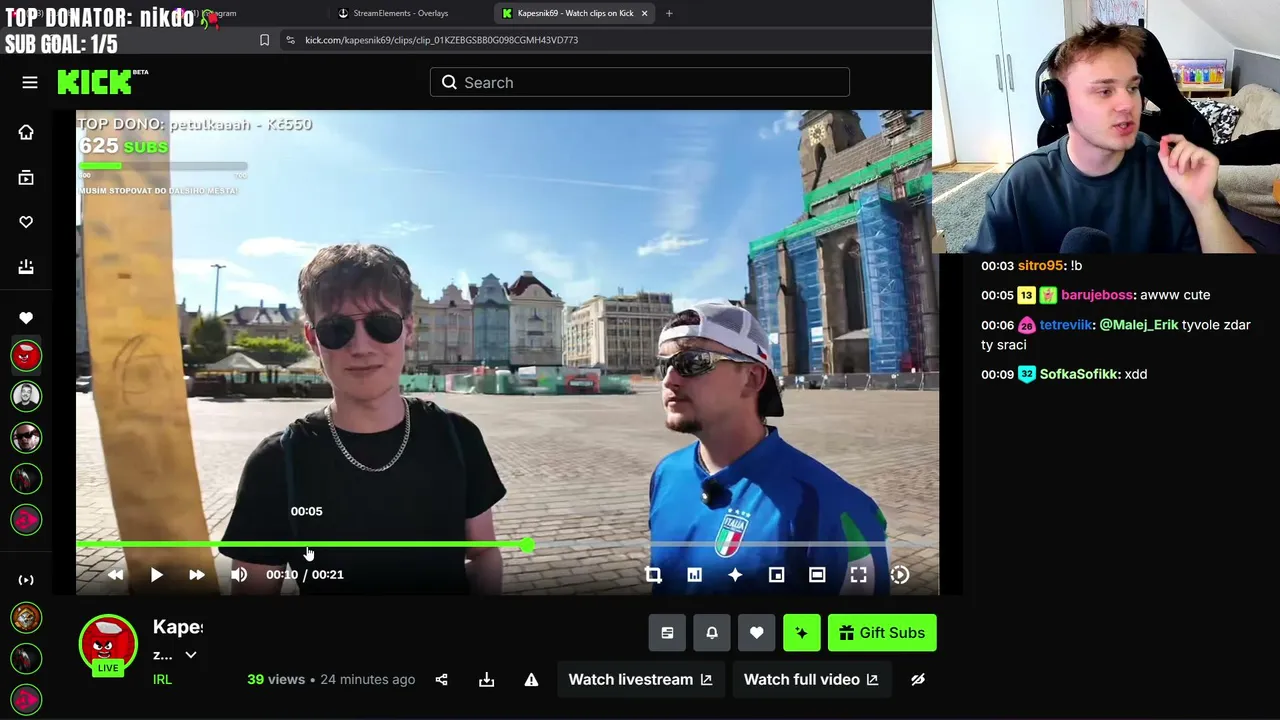Click the kick.com clip URL
Screen dimensions: 1280x720
[441, 40]
